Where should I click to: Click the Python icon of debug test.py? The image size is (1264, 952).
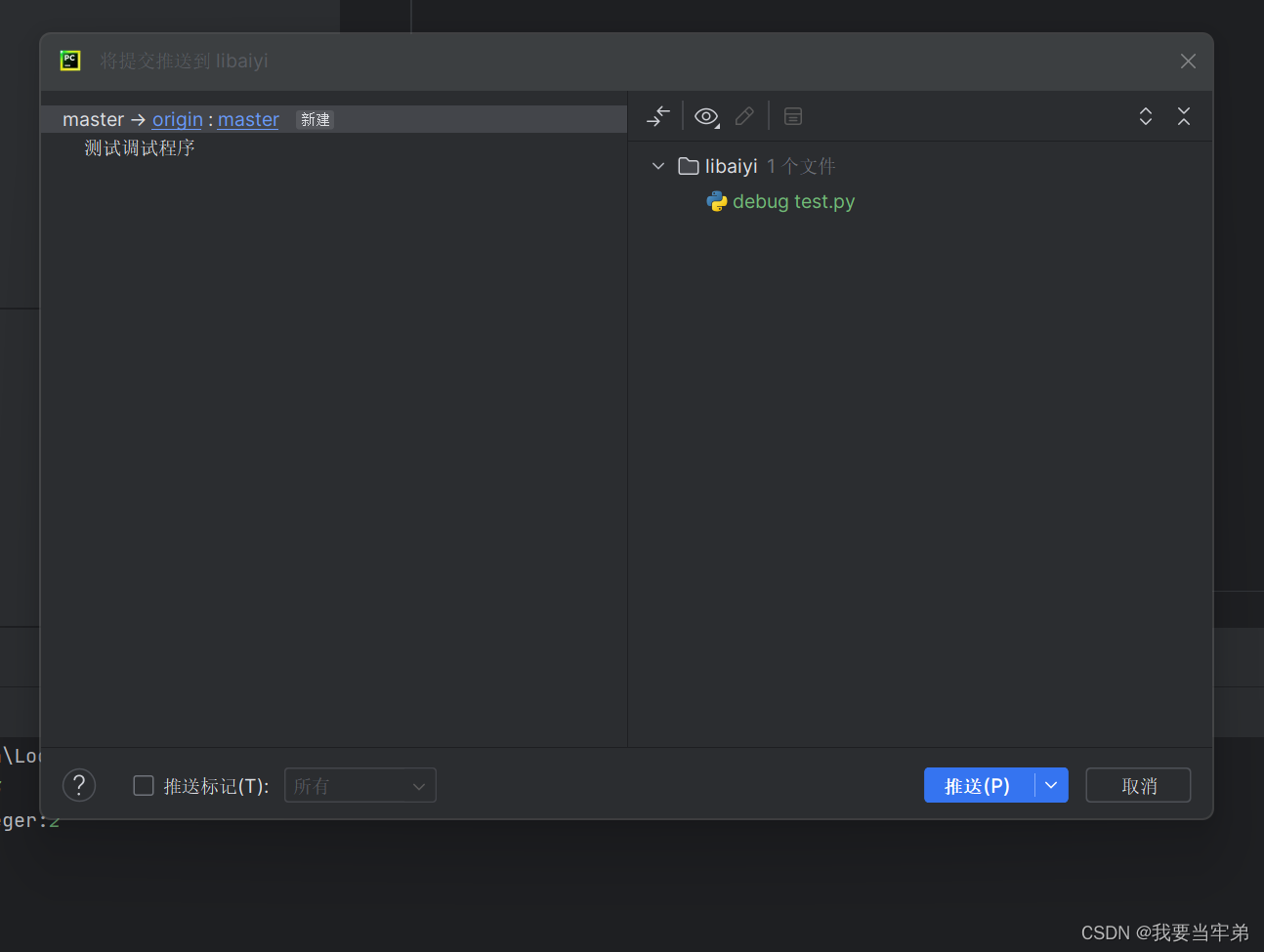[x=717, y=201]
